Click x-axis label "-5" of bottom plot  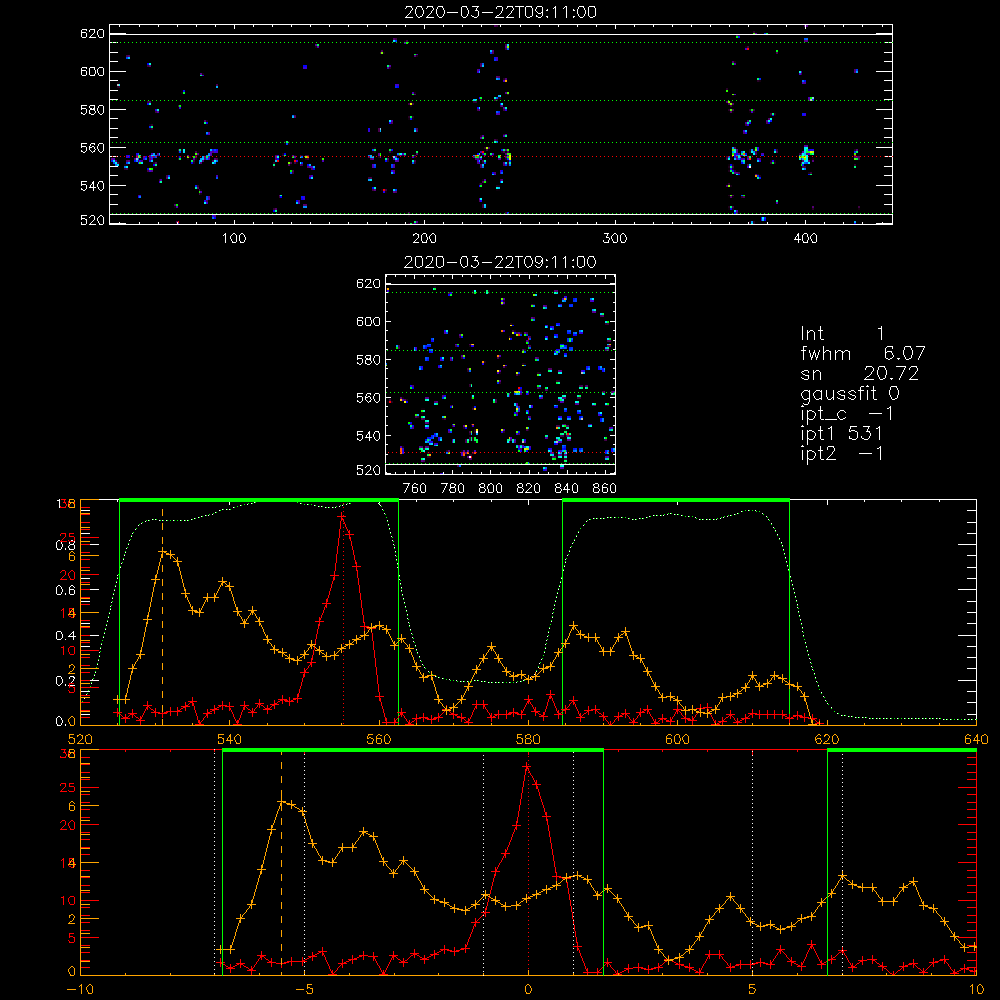click(304, 990)
